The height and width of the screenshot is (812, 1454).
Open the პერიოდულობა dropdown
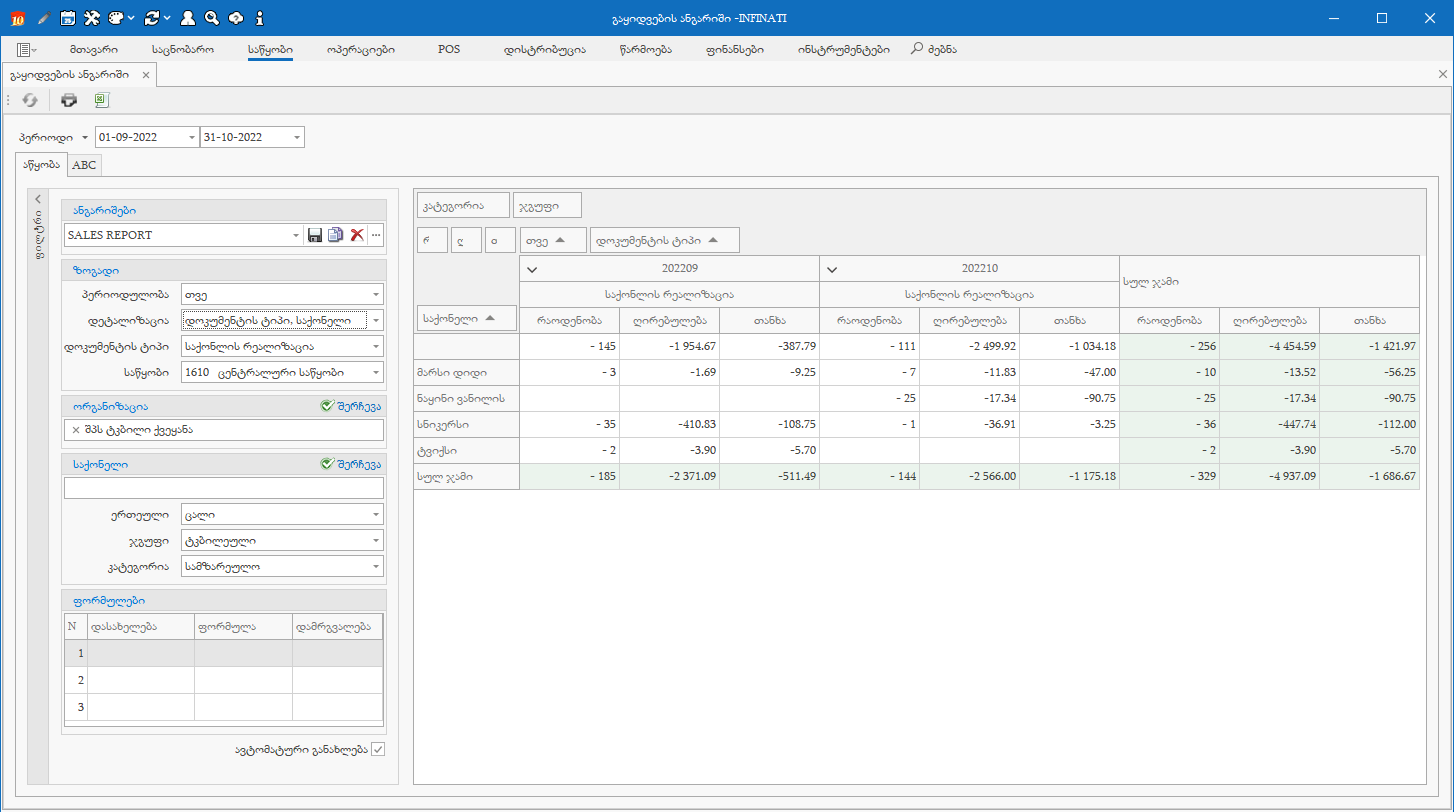(376, 295)
